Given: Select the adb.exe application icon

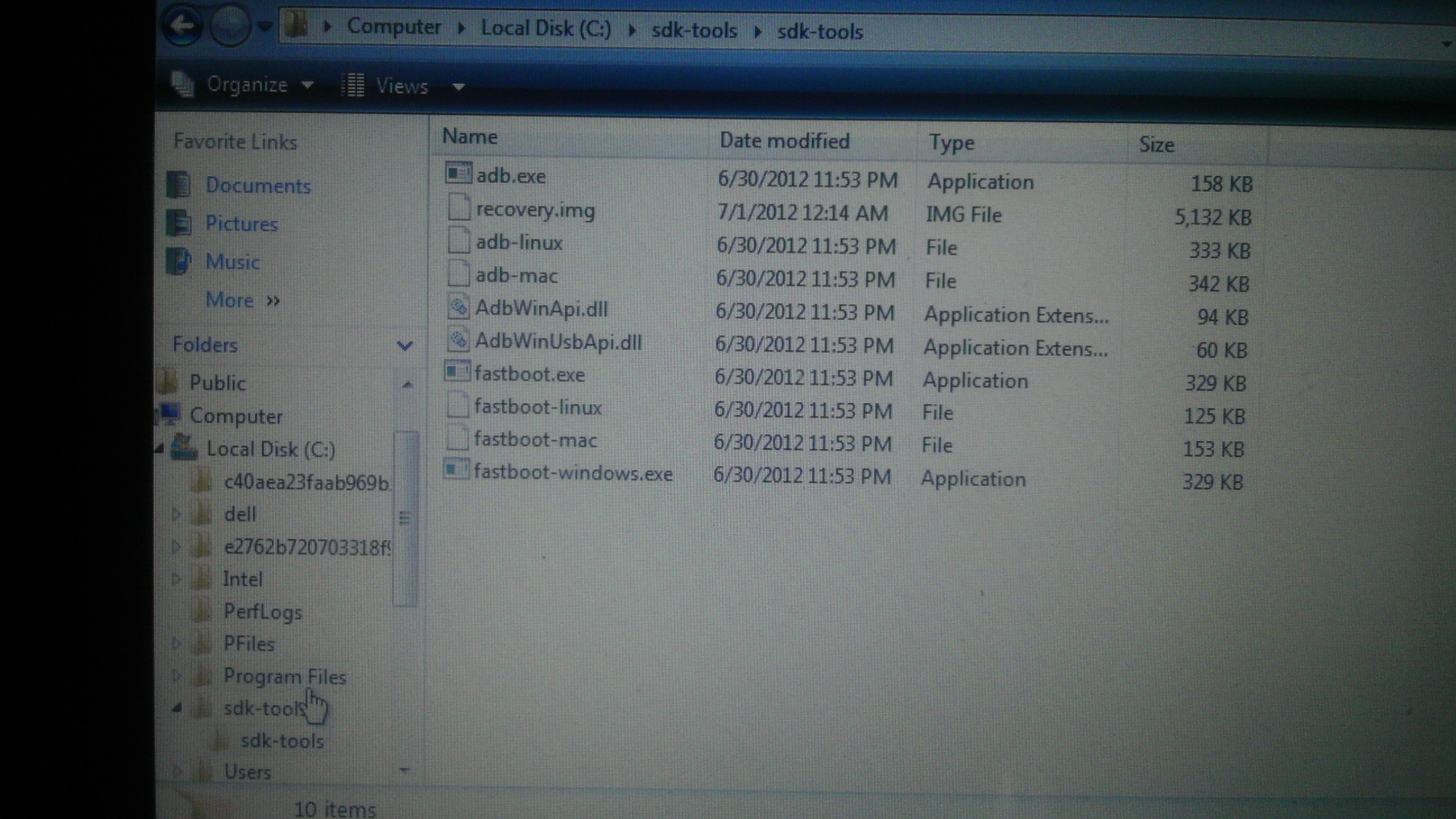Looking at the screenshot, I should point(458,173).
